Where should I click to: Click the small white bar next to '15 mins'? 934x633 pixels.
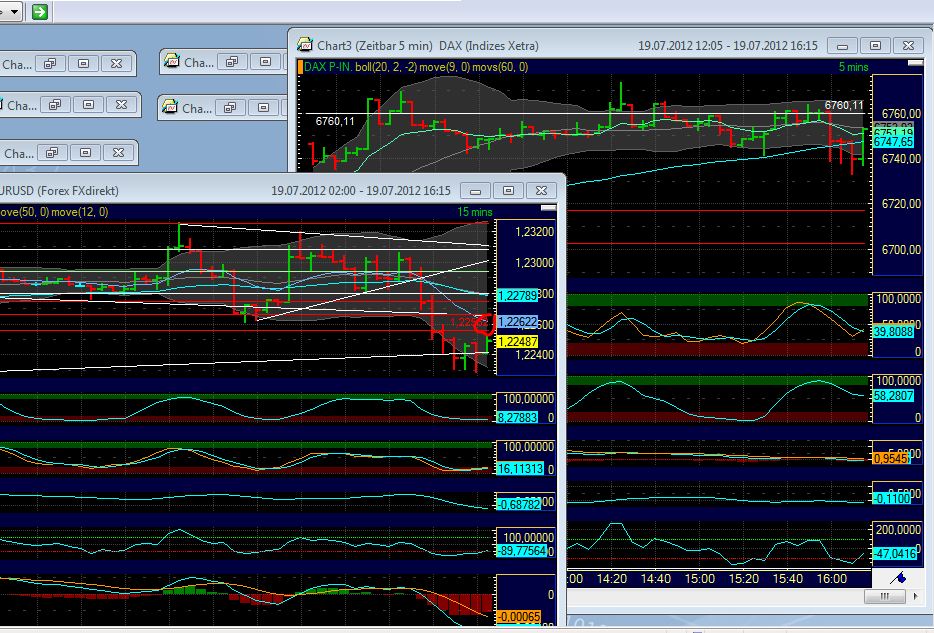[x=548, y=207]
